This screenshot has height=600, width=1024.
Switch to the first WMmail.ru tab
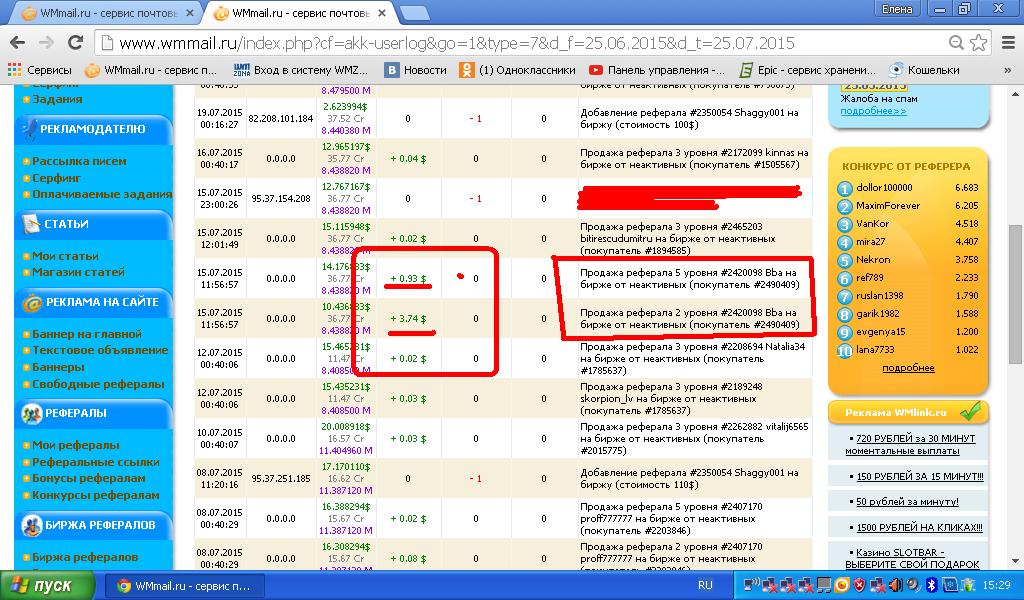[100, 14]
